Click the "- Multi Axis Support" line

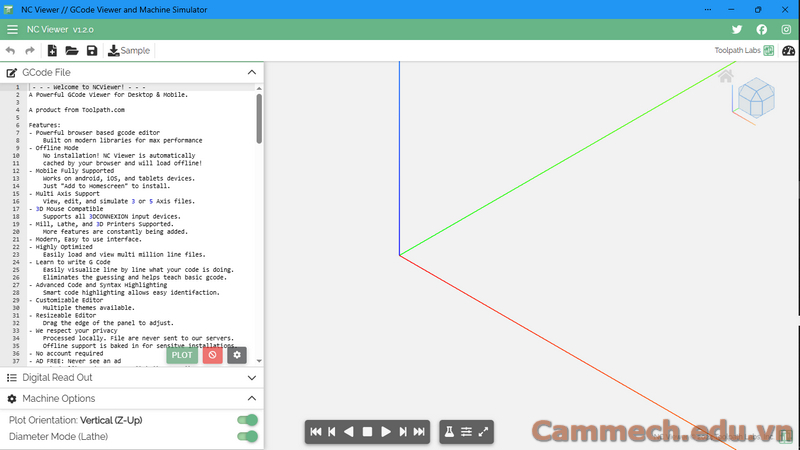click(64, 194)
